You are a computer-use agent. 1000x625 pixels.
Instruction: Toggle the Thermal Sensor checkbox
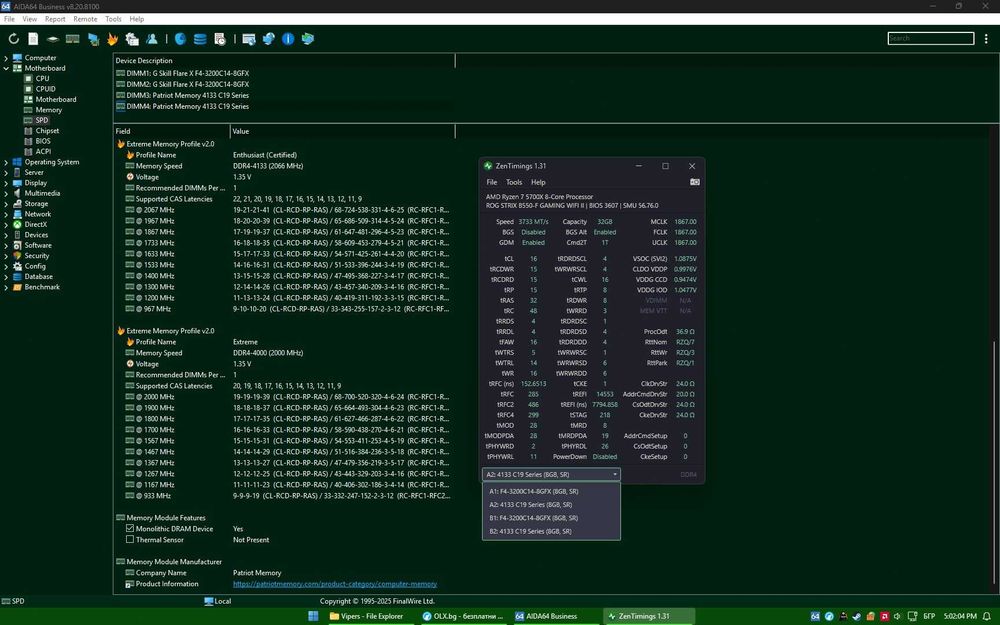click(130, 540)
